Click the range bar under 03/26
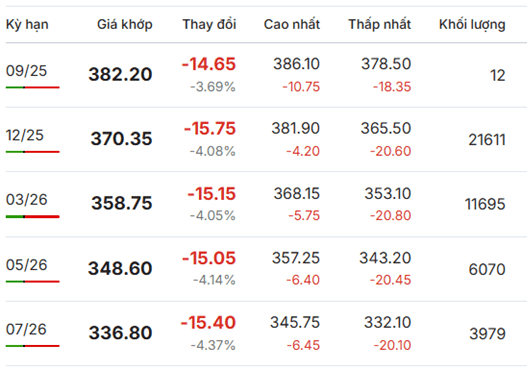This screenshot has width=527, height=370. [x=33, y=217]
